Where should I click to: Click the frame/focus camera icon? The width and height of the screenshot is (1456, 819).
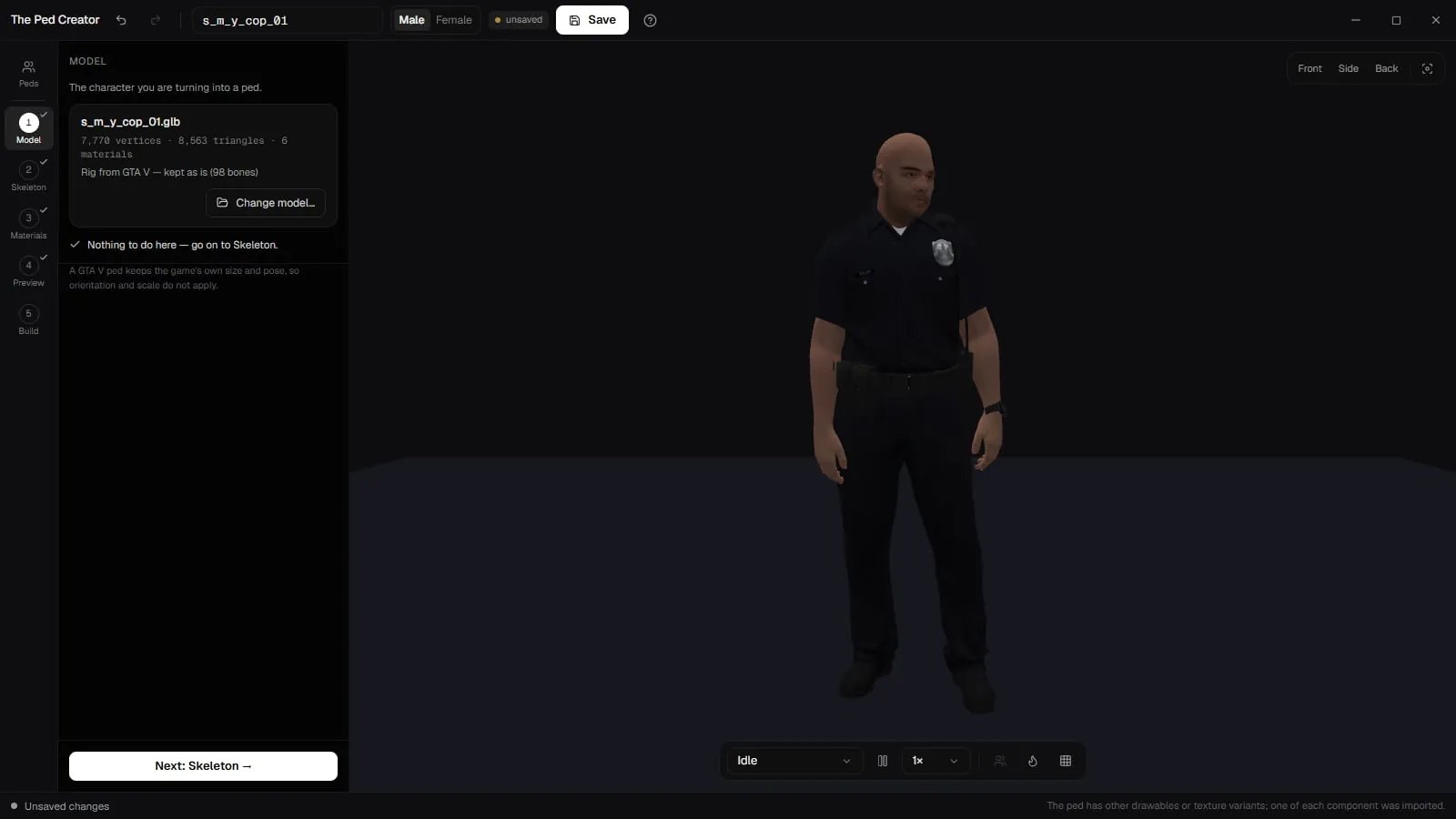(x=1427, y=68)
